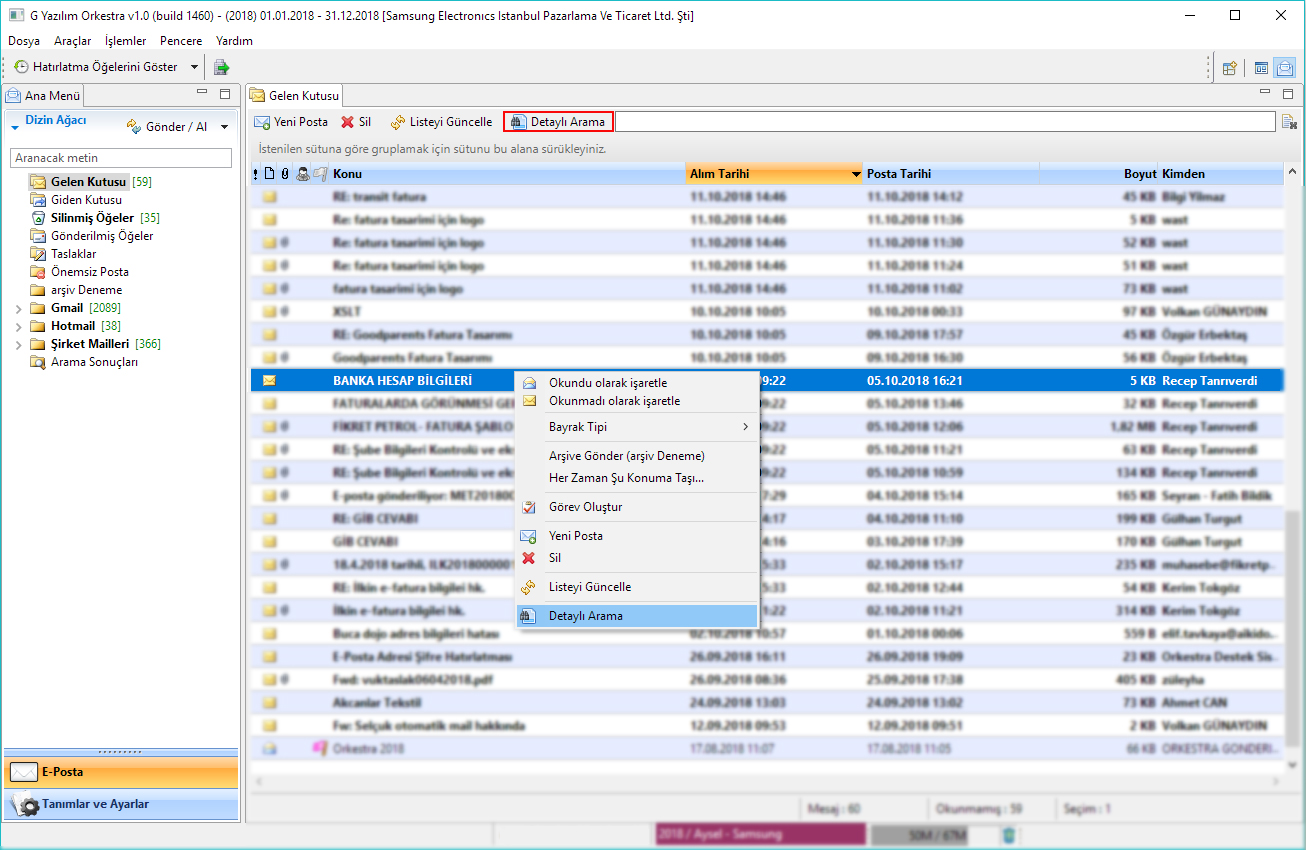Choose Okunmadı olarak işaretle in context menu
This screenshot has height=850, width=1306.
(x=637, y=401)
